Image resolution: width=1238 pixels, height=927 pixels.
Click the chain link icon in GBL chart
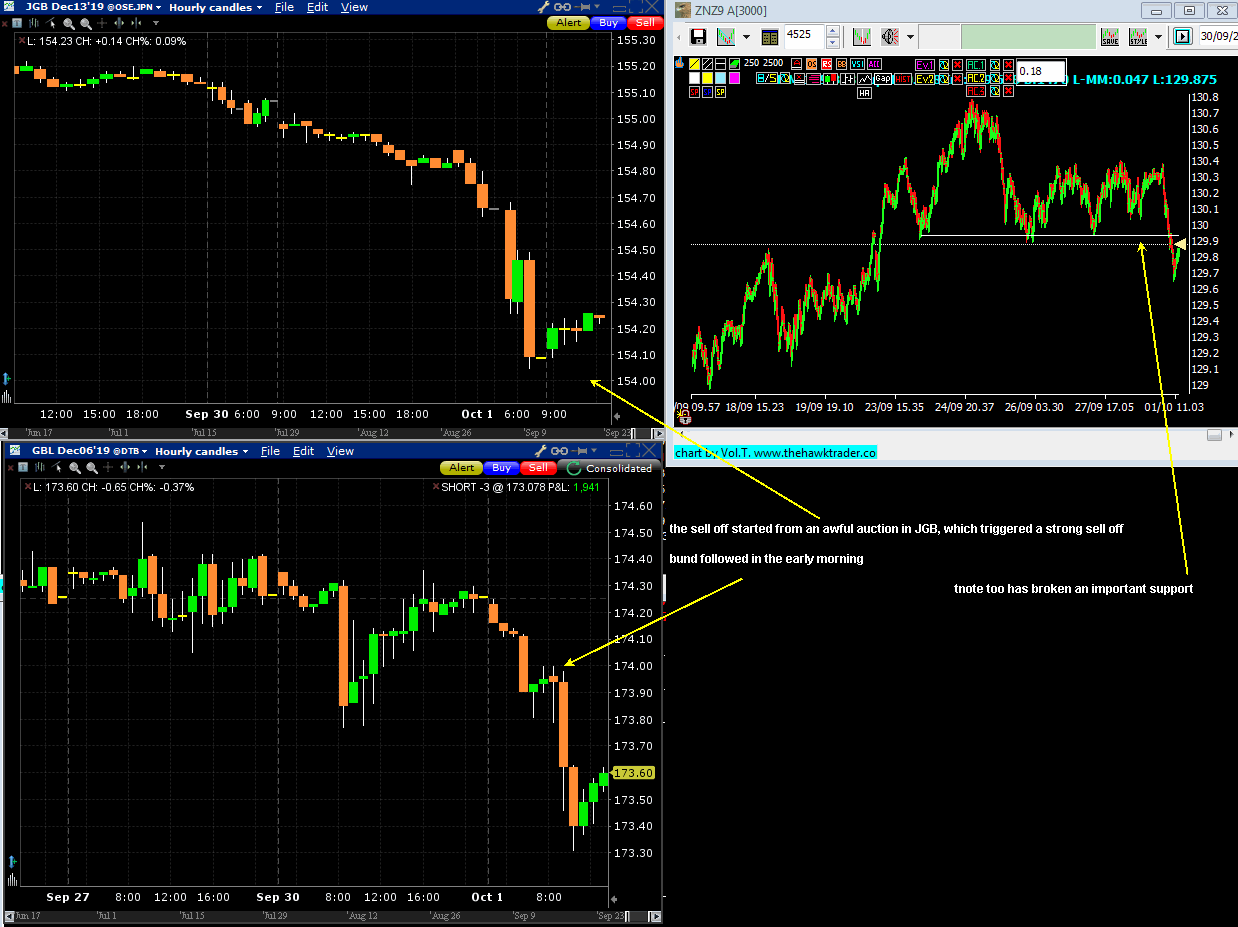pos(560,451)
